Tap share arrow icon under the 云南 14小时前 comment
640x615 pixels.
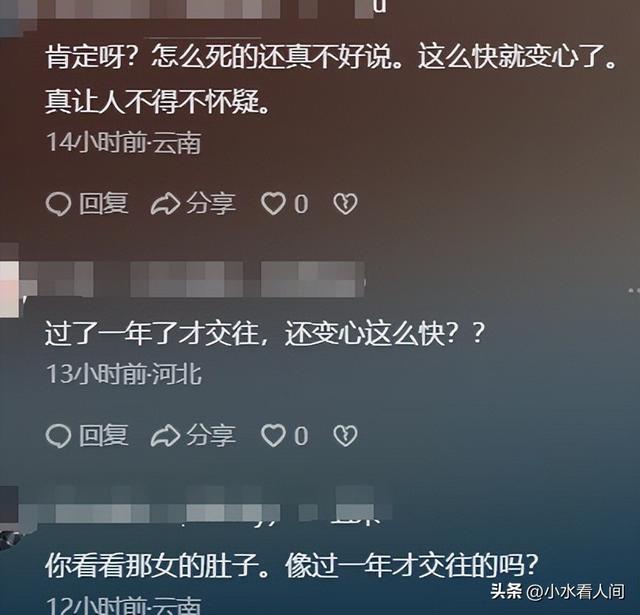[165, 204]
